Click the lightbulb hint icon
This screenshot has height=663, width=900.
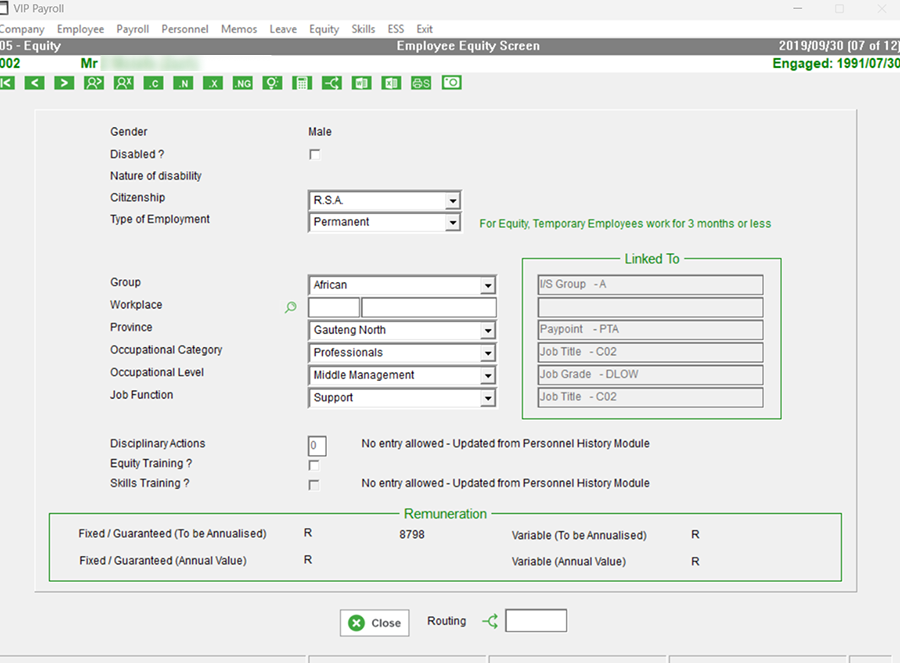[x=271, y=83]
